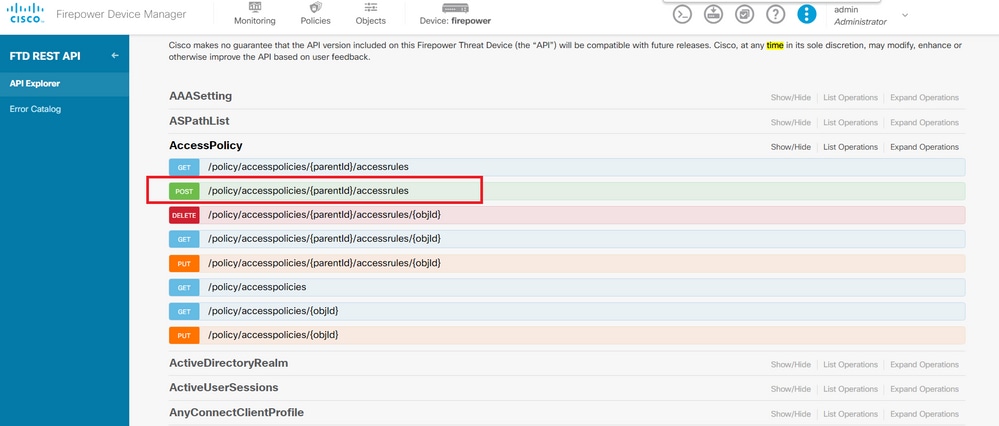
Task: Open the CLI console icon
Action: click(x=683, y=14)
